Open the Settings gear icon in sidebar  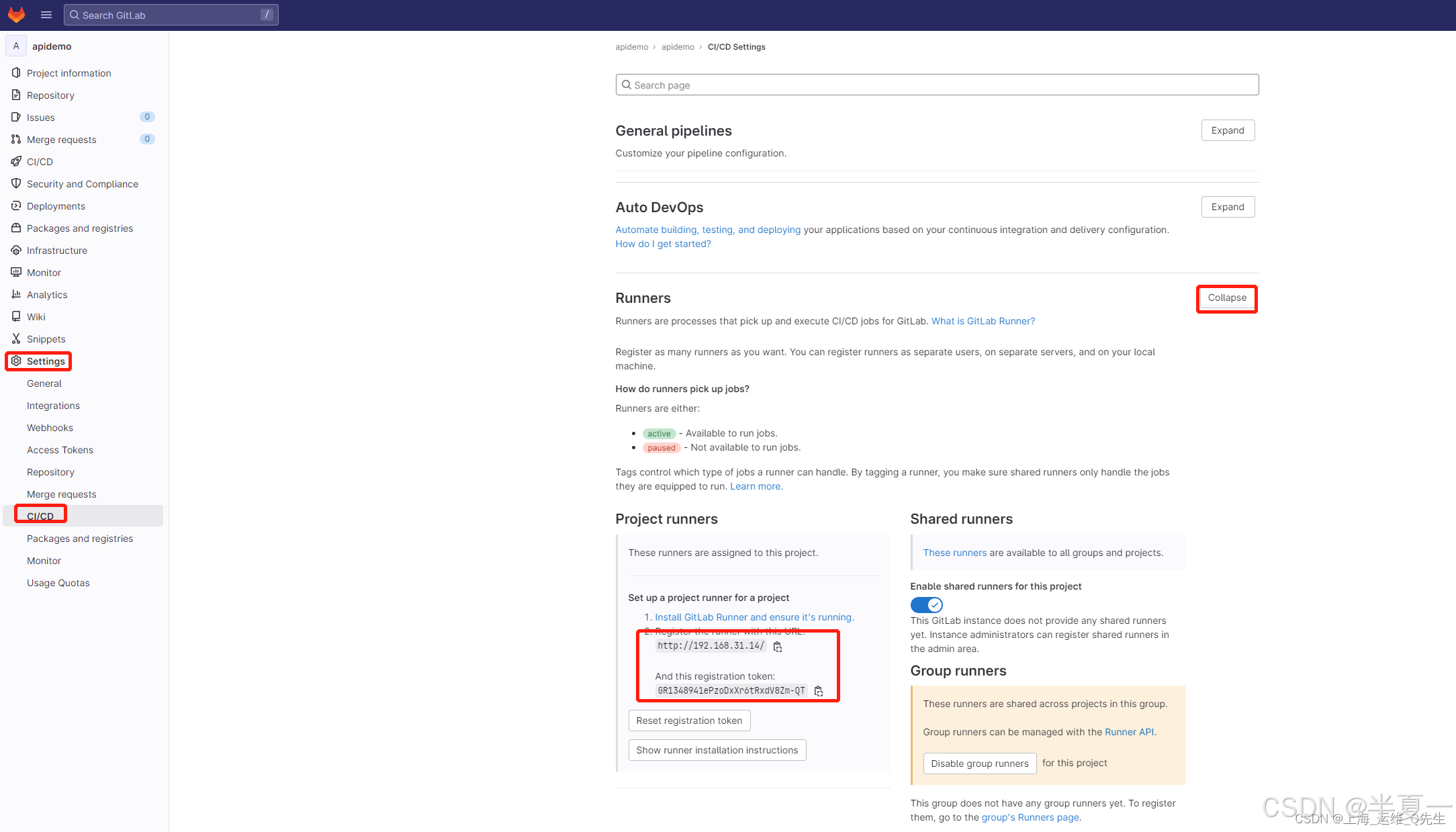point(17,361)
